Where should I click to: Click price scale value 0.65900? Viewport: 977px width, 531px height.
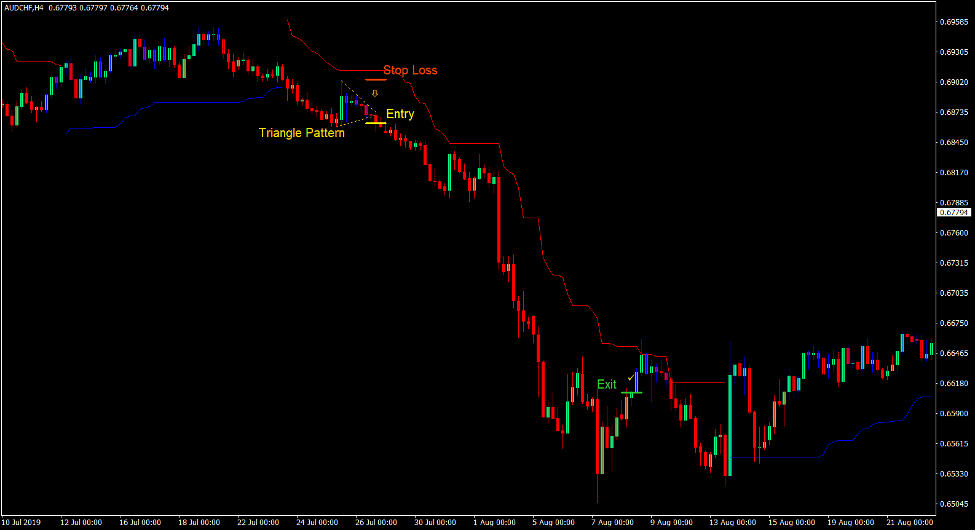[x=954, y=414]
